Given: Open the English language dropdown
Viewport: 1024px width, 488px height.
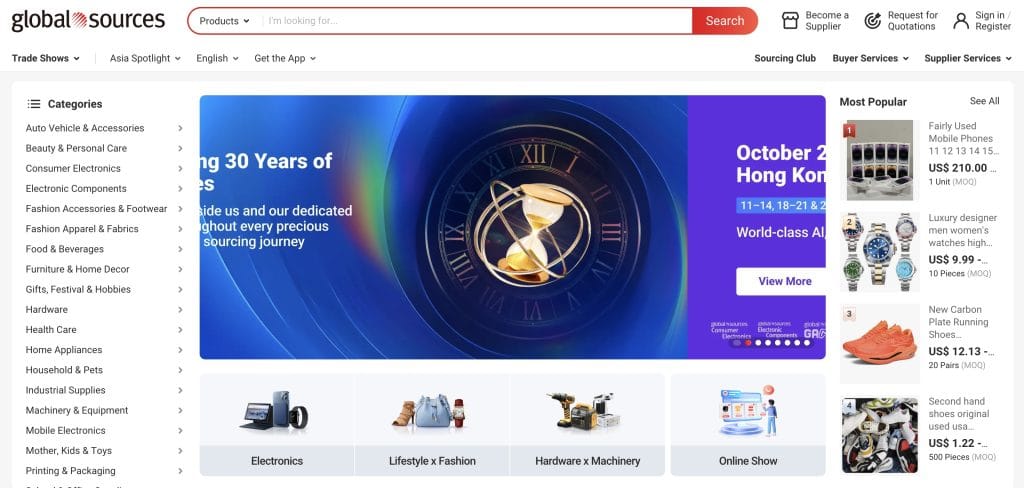Looking at the screenshot, I should coord(217,58).
